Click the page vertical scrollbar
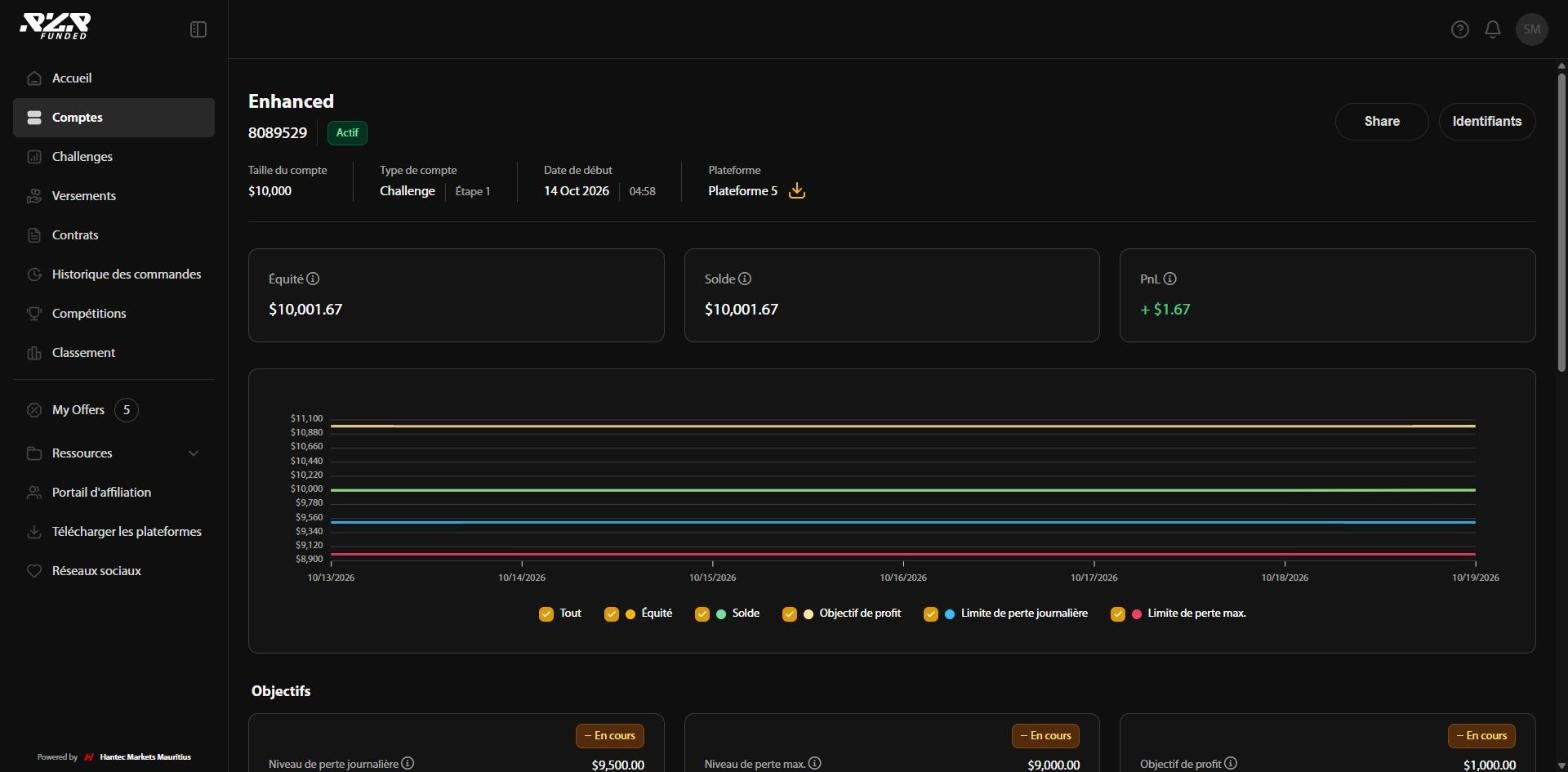 pos(1562,223)
